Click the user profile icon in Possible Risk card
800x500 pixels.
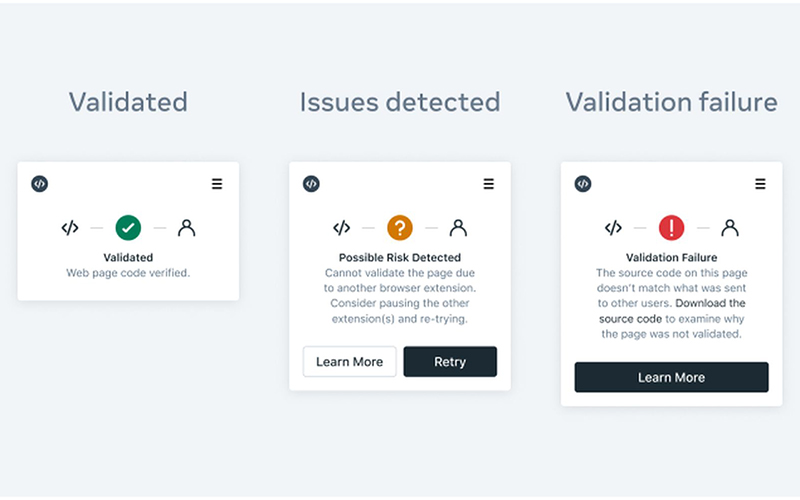tap(458, 228)
